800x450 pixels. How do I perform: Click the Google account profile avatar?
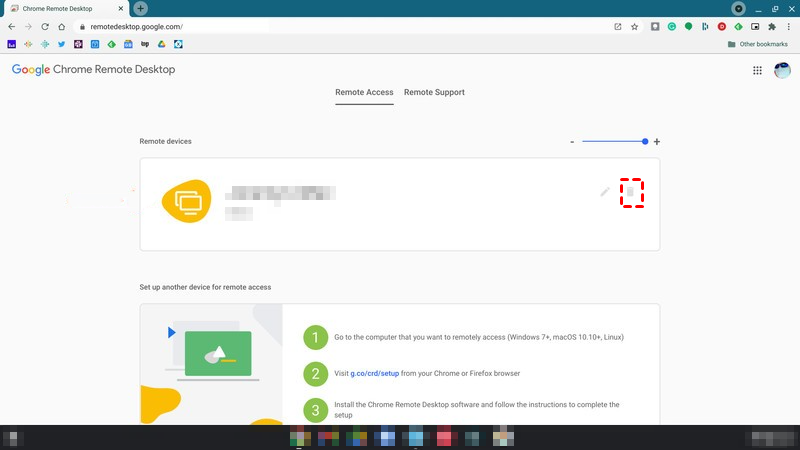point(782,70)
